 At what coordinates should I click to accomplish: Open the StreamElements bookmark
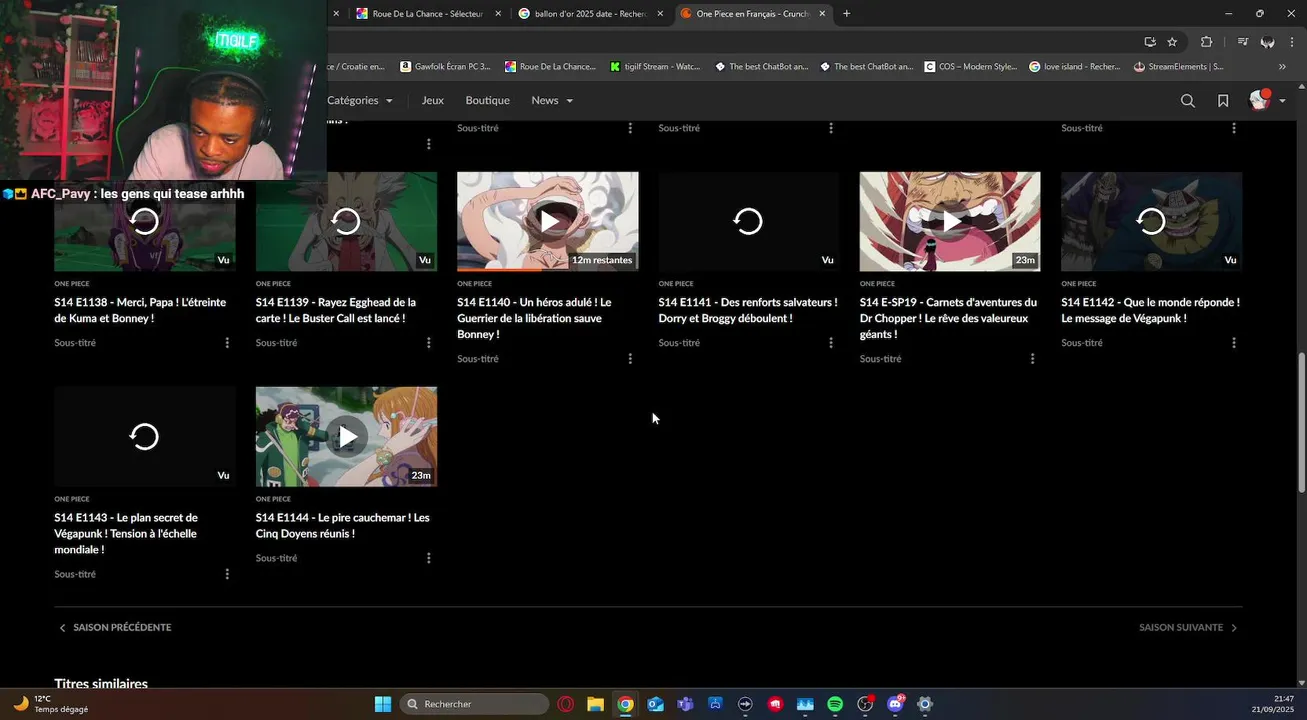(x=1179, y=67)
